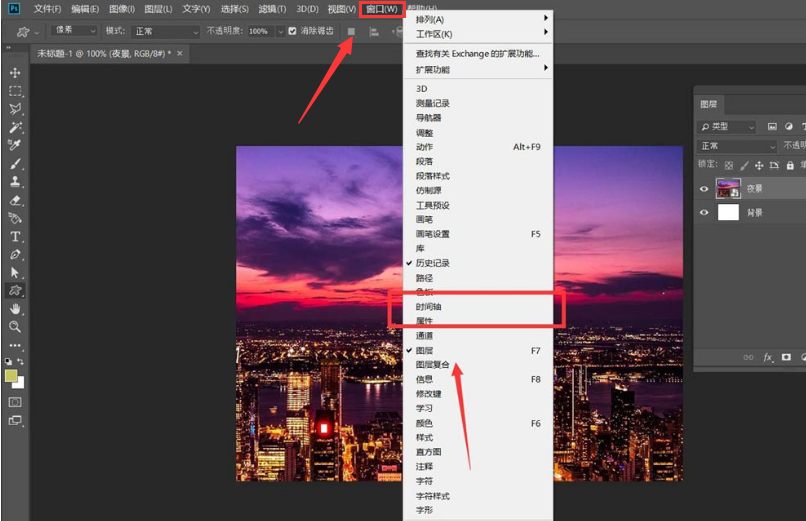This screenshot has height=521, width=806.
Task: Select the Eyedropper tool
Action: click(15, 146)
